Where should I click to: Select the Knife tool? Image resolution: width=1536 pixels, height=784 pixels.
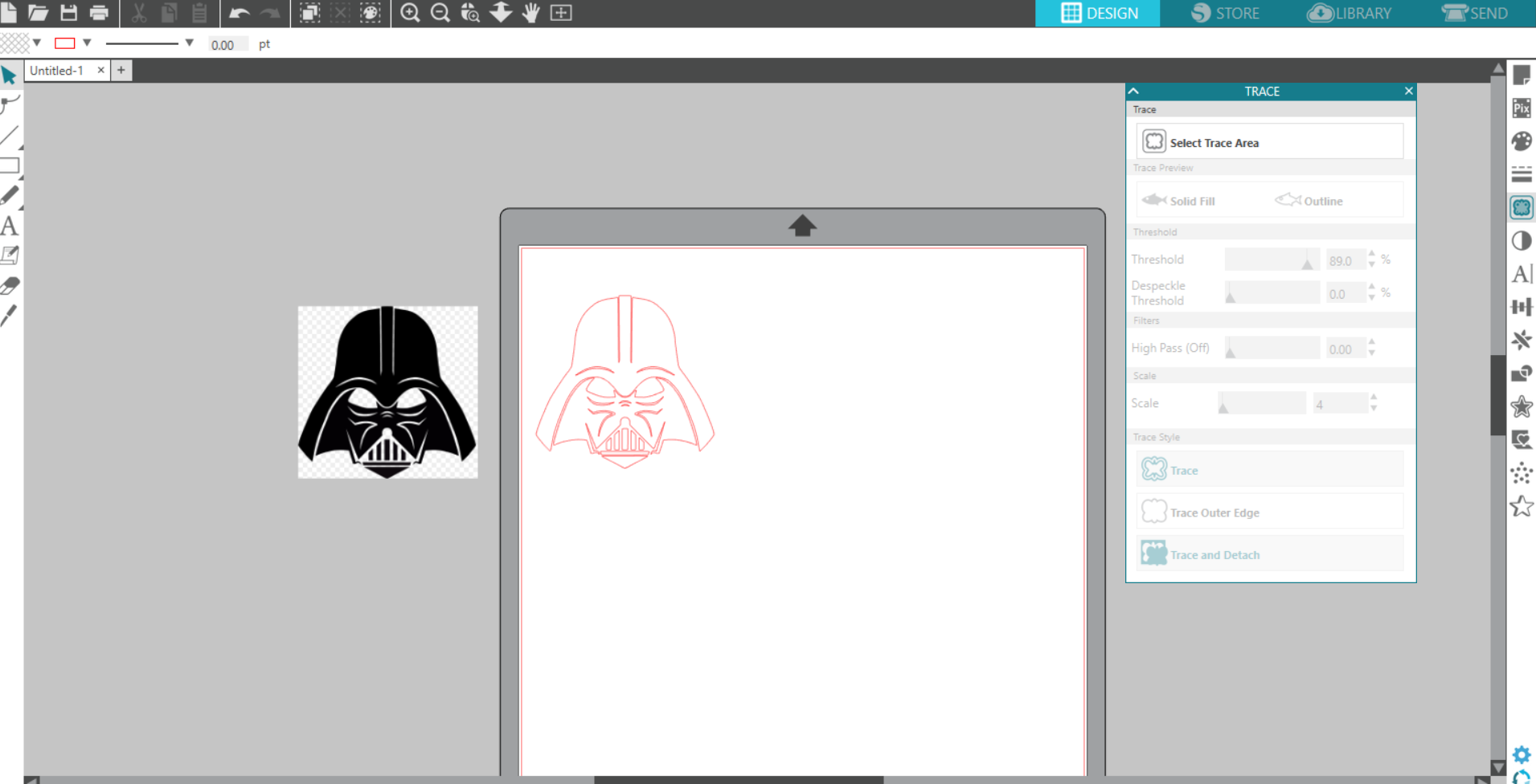click(9, 315)
